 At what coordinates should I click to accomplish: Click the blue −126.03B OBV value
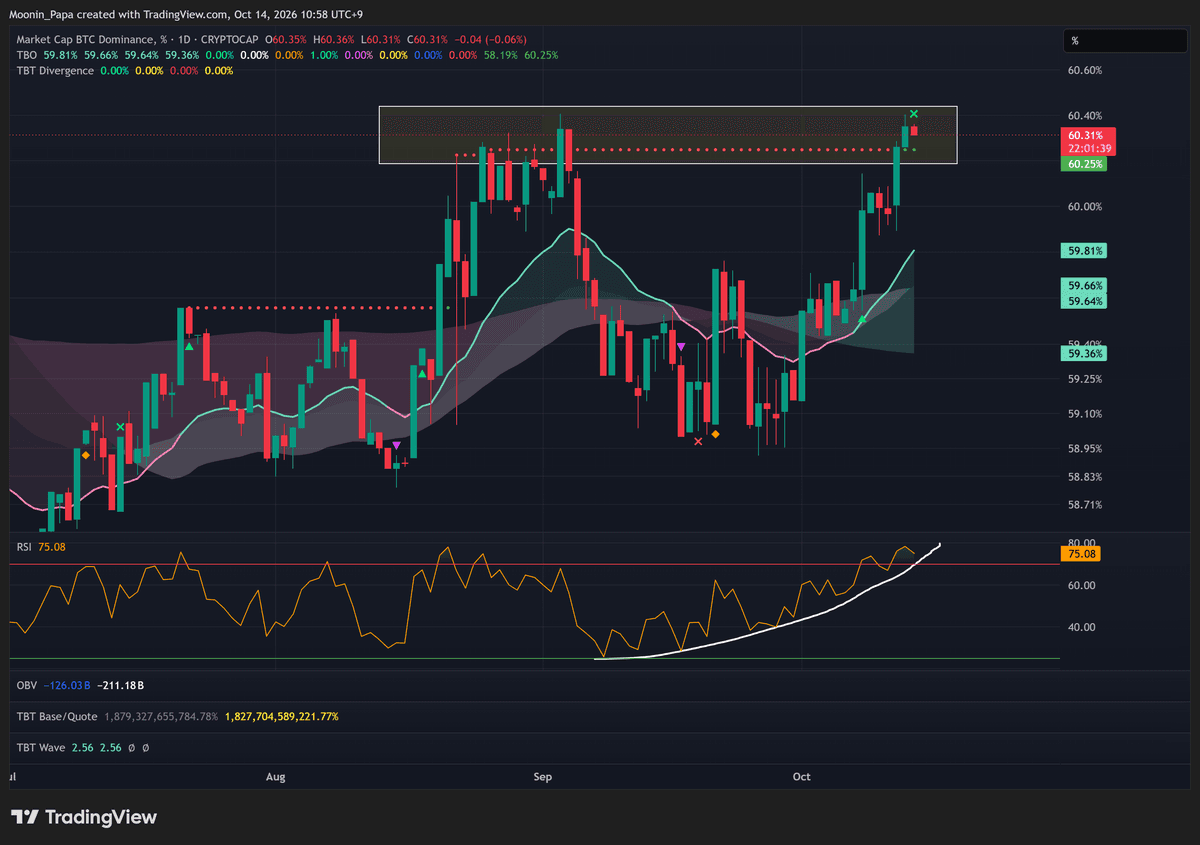(67, 686)
